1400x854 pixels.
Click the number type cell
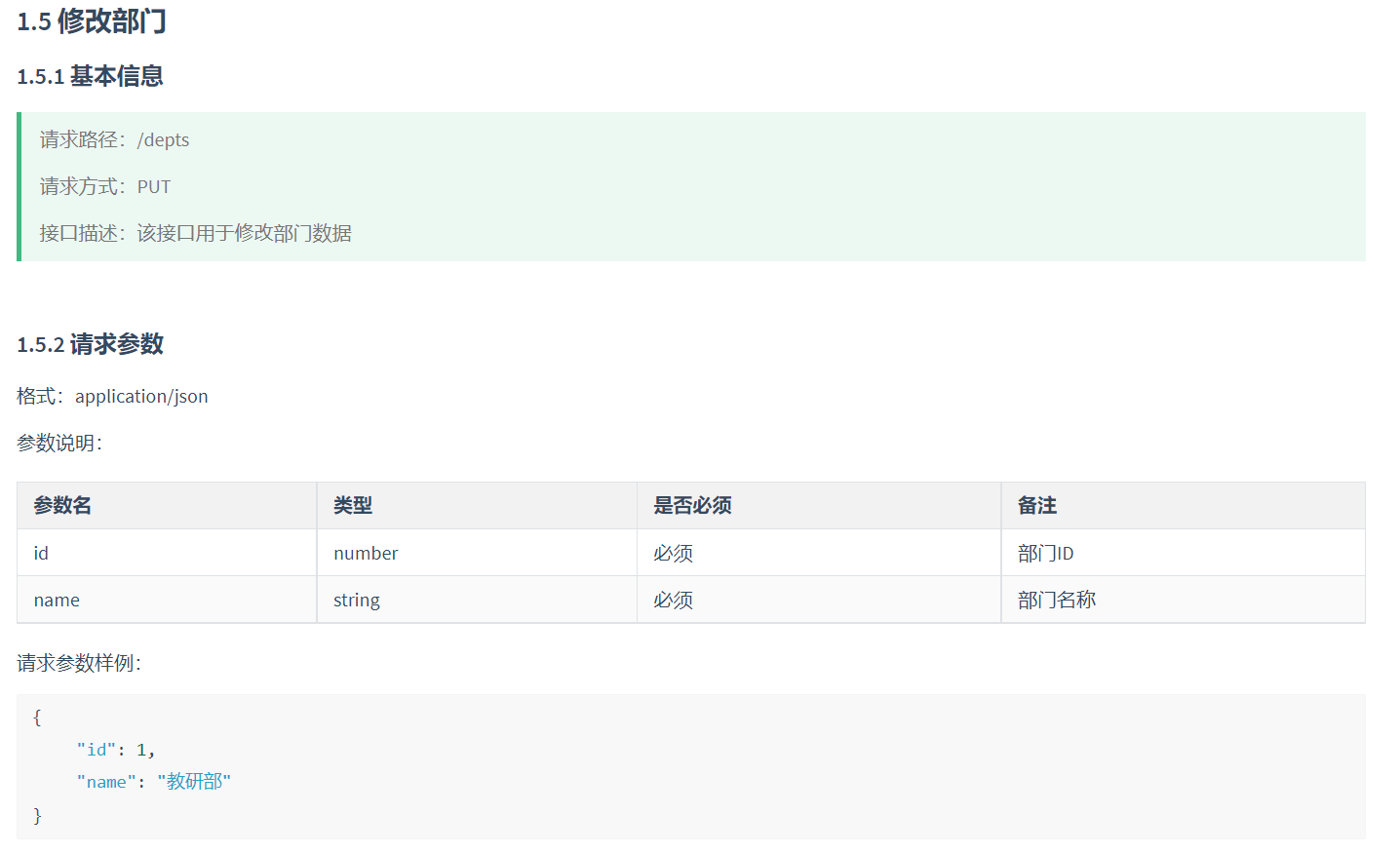(366, 554)
